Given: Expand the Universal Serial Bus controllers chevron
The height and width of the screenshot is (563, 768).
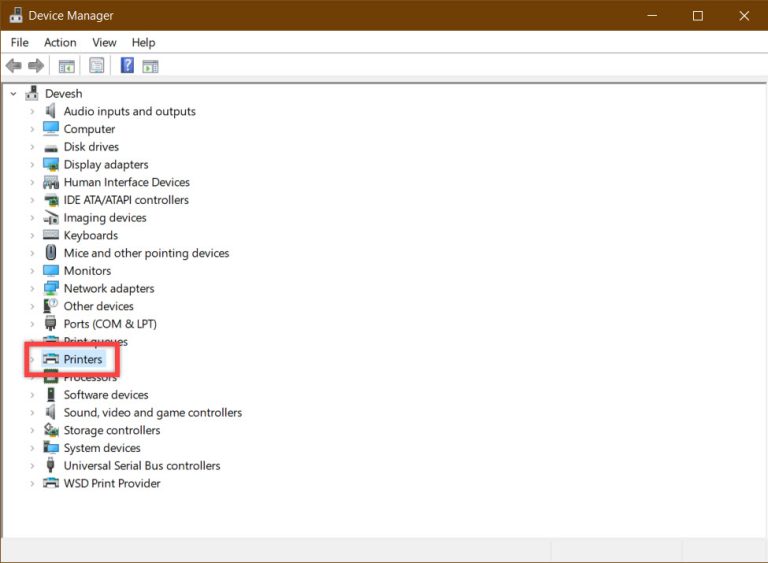Looking at the screenshot, I should [32, 465].
